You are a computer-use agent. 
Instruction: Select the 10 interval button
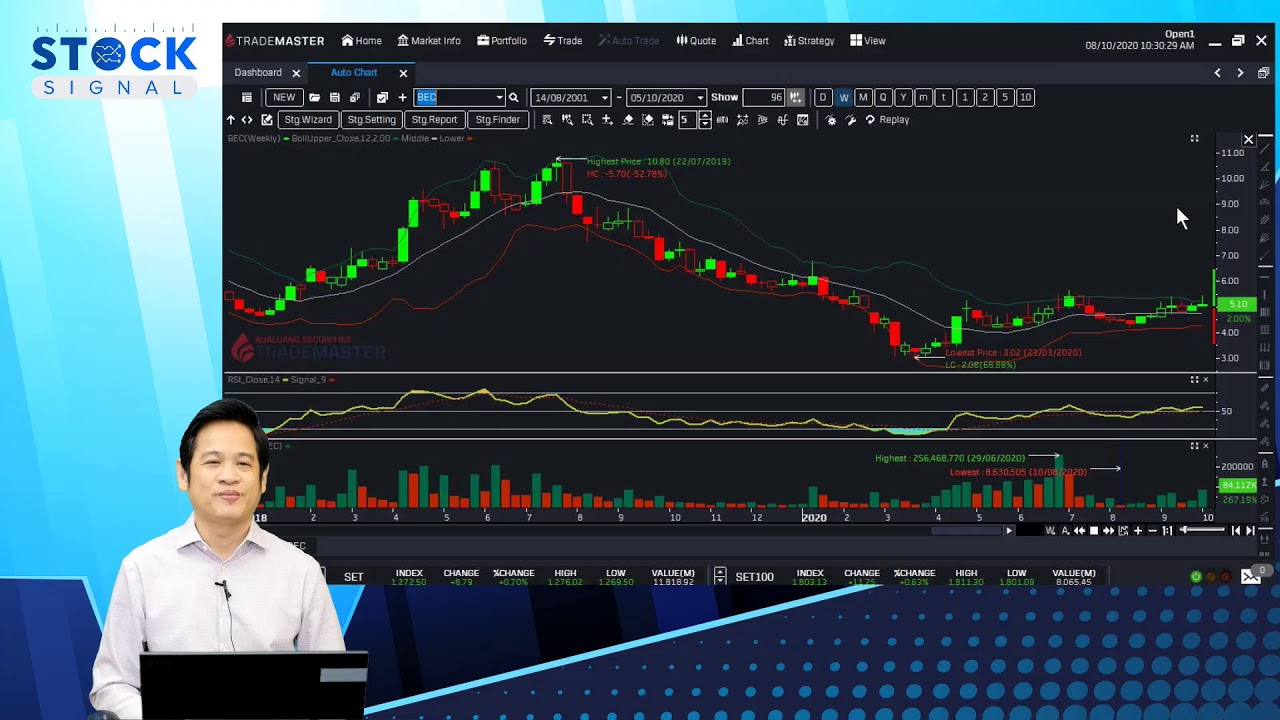click(x=1025, y=97)
